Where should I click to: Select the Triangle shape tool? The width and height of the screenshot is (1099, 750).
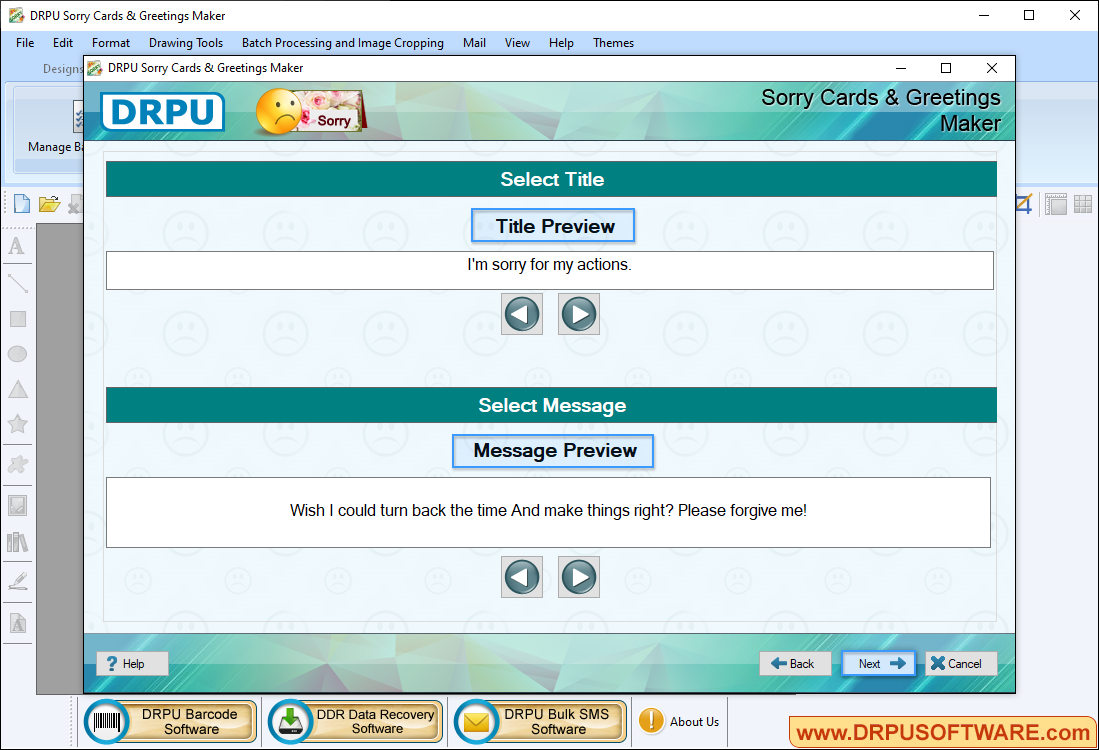click(x=17, y=389)
